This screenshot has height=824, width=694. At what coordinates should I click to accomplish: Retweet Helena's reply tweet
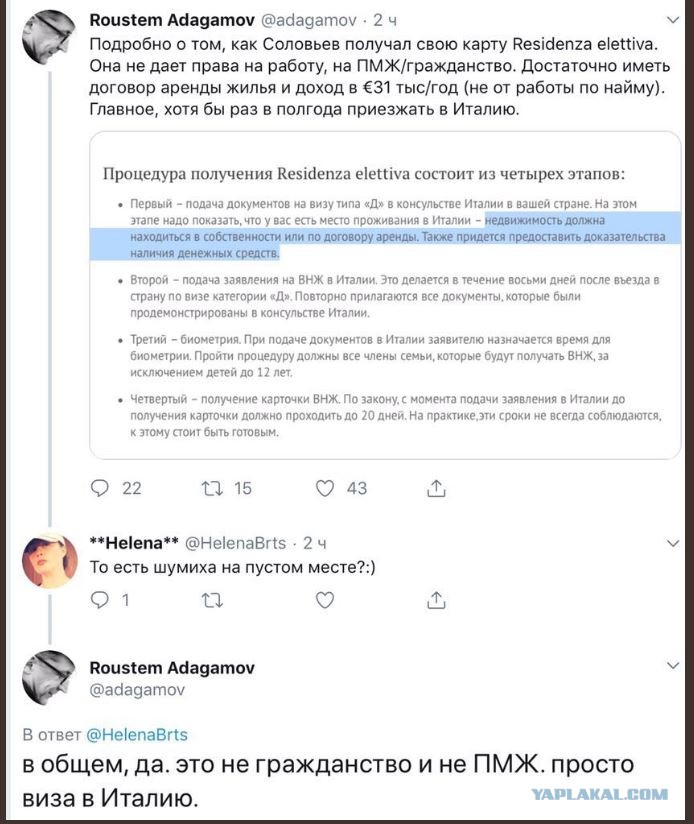pos(211,600)
